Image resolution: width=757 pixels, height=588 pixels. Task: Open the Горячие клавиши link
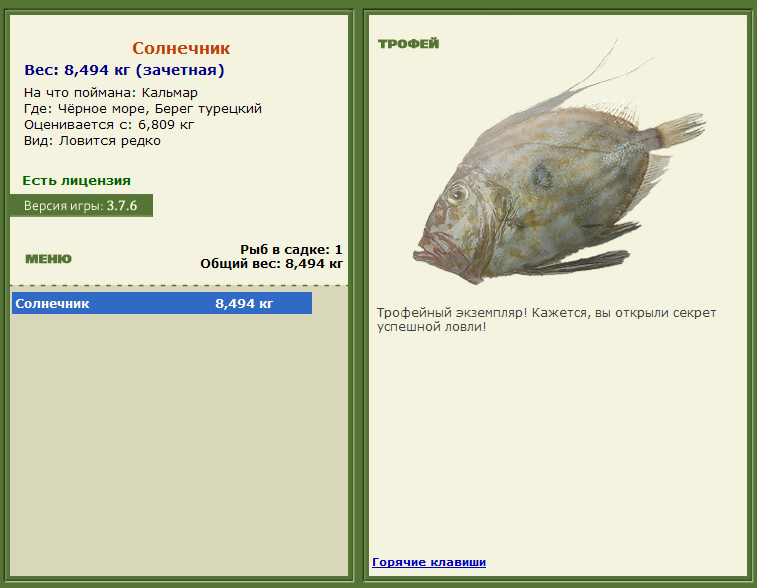tap(429, 562)
